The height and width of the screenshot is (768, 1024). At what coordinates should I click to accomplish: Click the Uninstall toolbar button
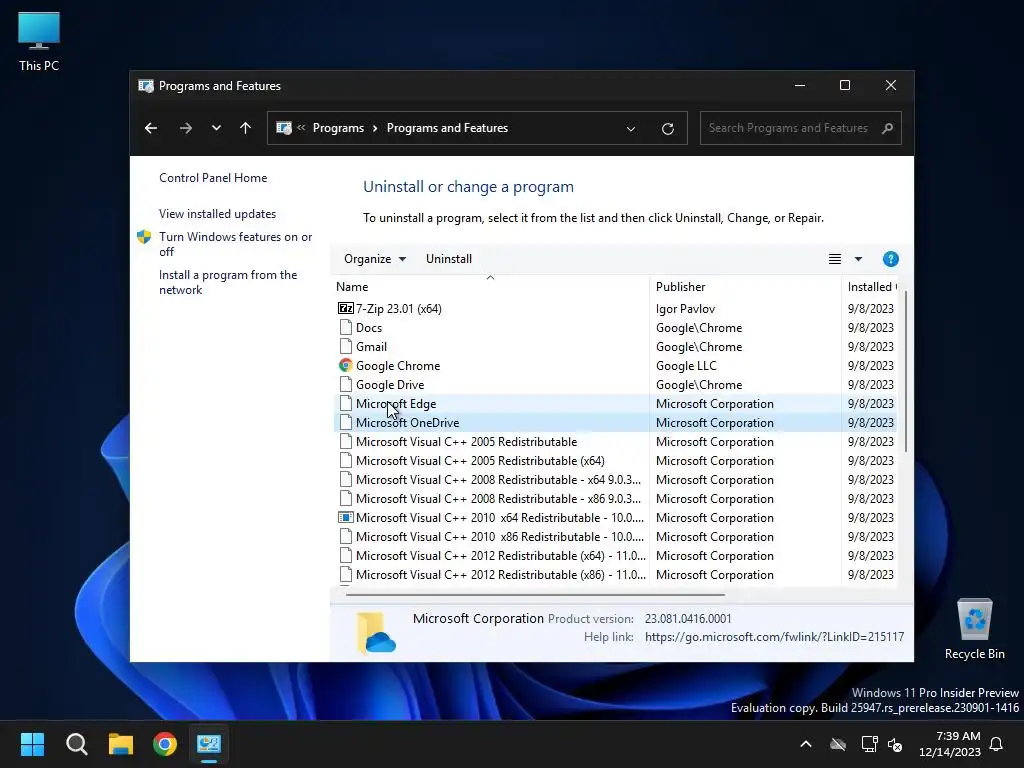(x=449, y=259)
